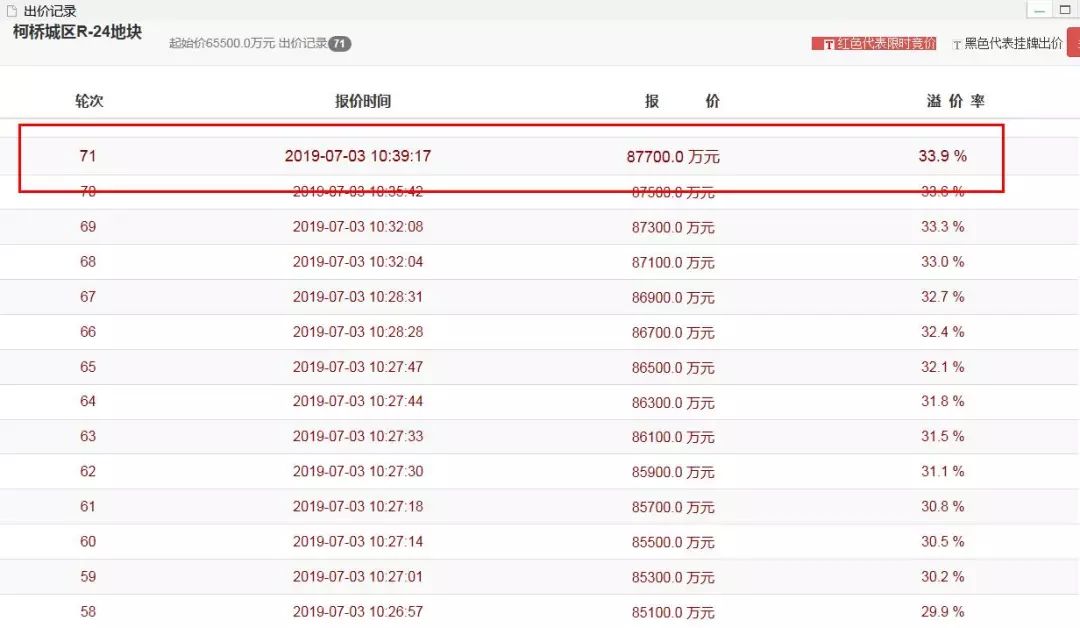Click the 柯桥城区R-24地块 title
The image size is (1080, 628).
click(77, 32)
